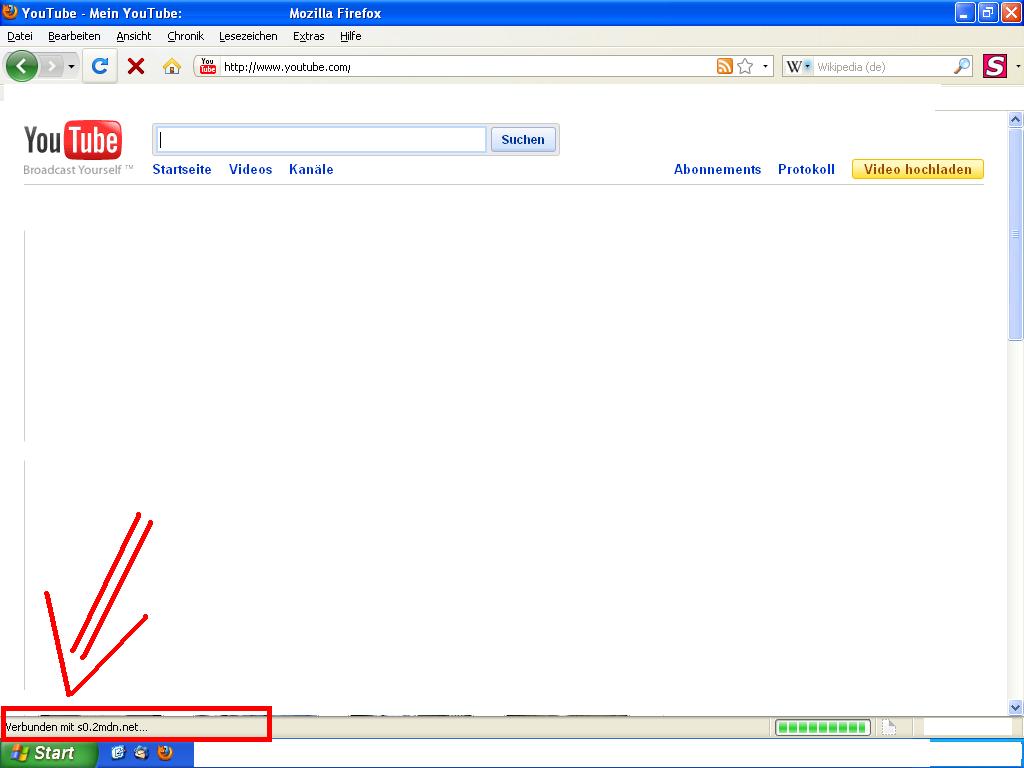Screen dimensions: 1024x768
Task: Click the orange RSS feed icon
Action: [724, 66]
